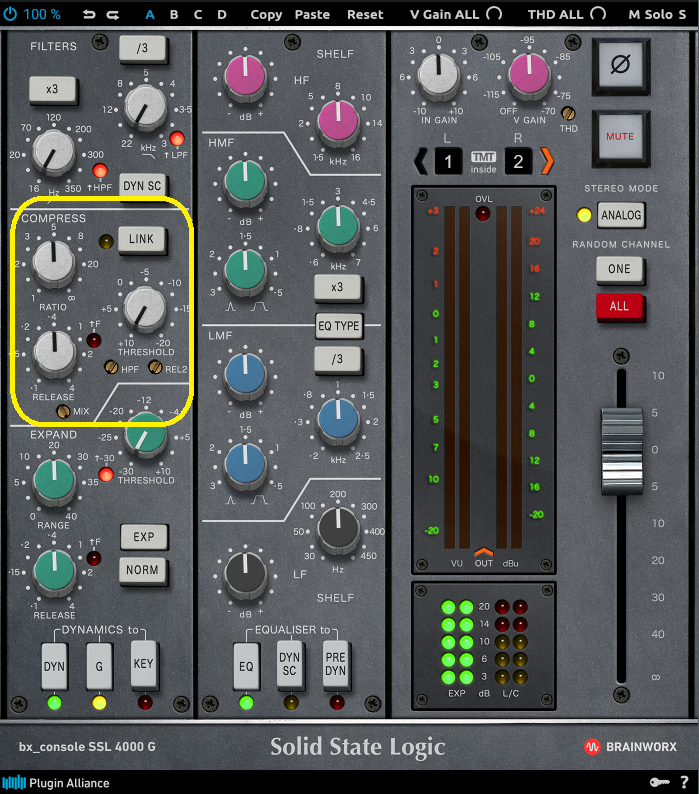
Task: Click the EQ TYPE button
Action: point(338,326)
